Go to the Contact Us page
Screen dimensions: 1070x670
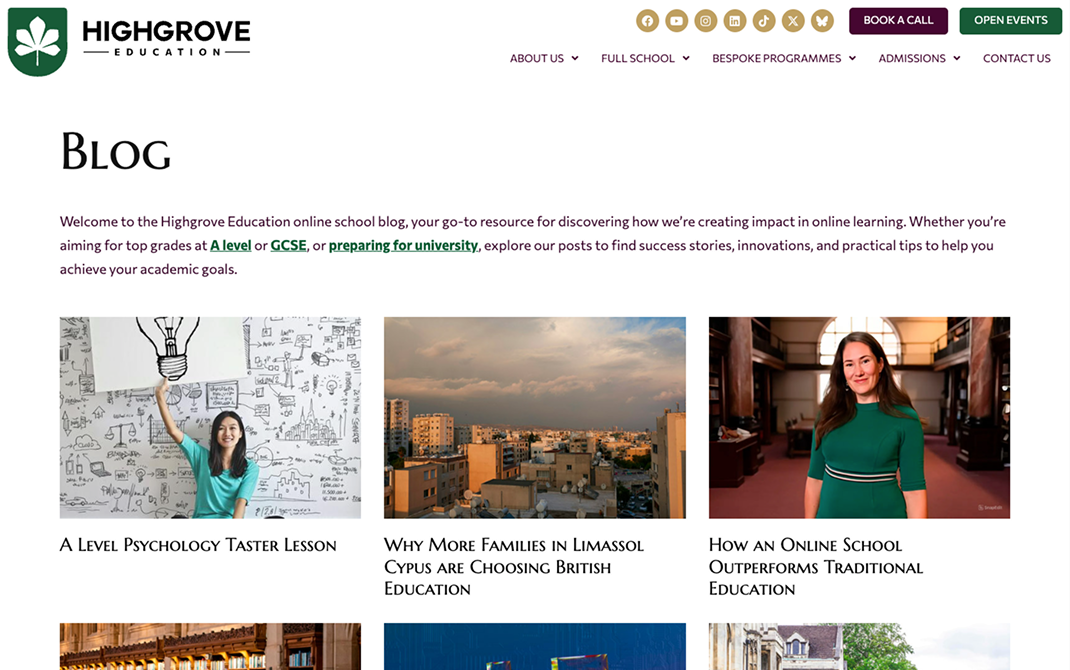[1016, 59]
